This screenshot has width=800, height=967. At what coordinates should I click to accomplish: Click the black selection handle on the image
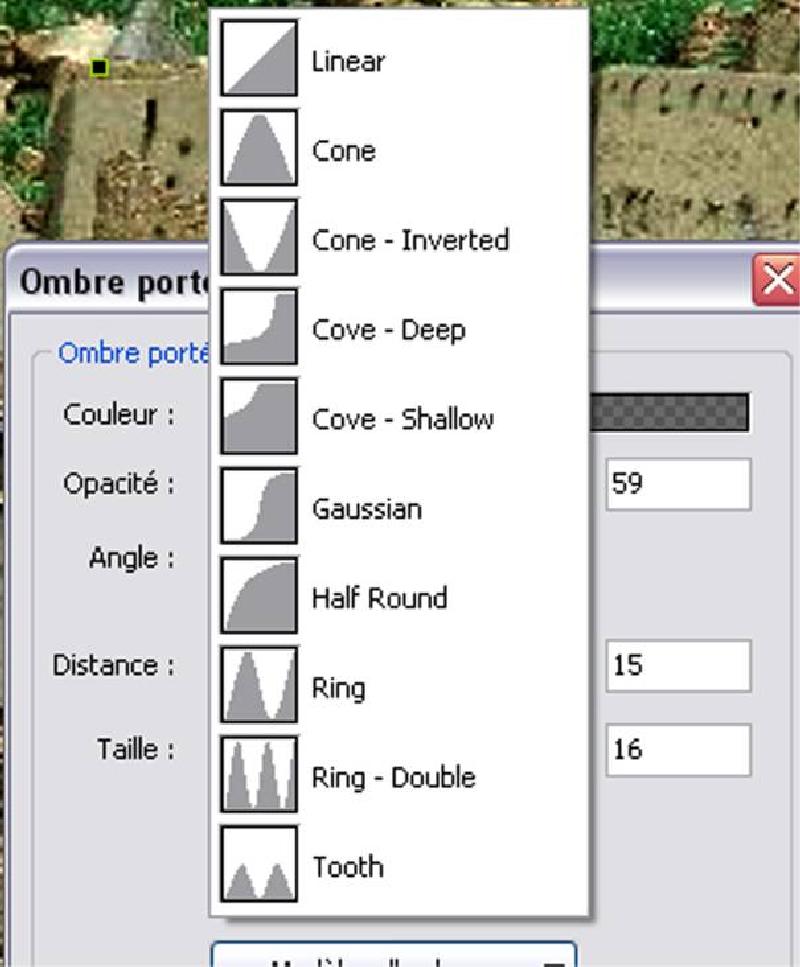pos(99,67)
